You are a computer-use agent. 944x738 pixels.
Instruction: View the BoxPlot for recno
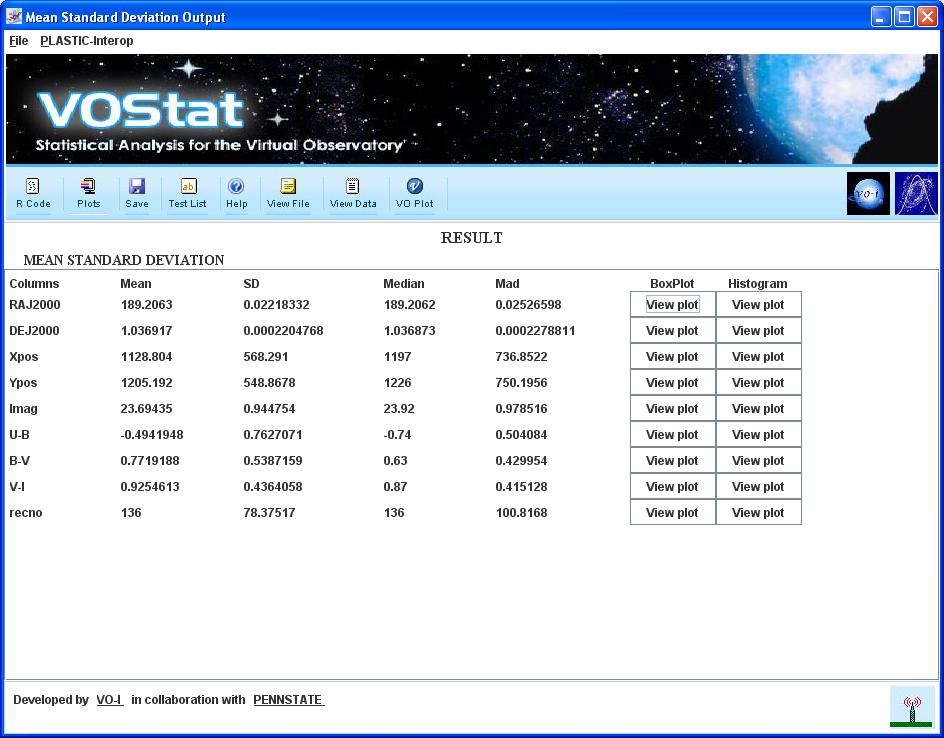[x=672, y=512]
